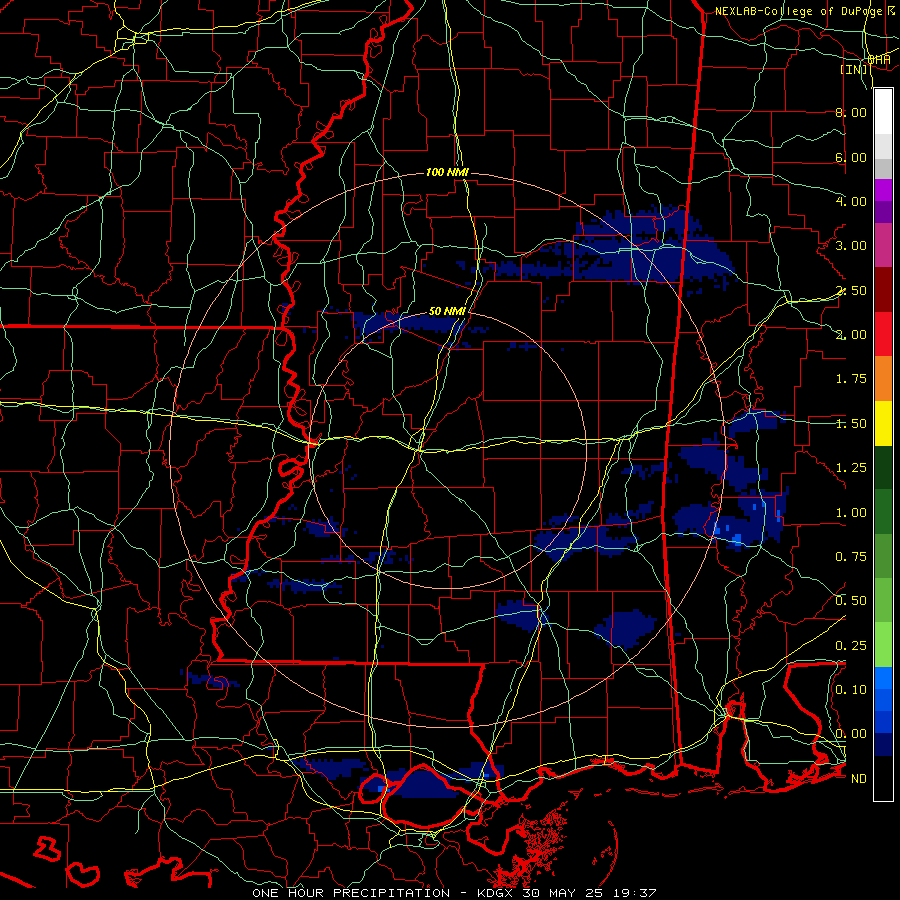Click the 100 NMI range ring label
The height and width of the screenshot is (900, 900).
click(447, 172)
